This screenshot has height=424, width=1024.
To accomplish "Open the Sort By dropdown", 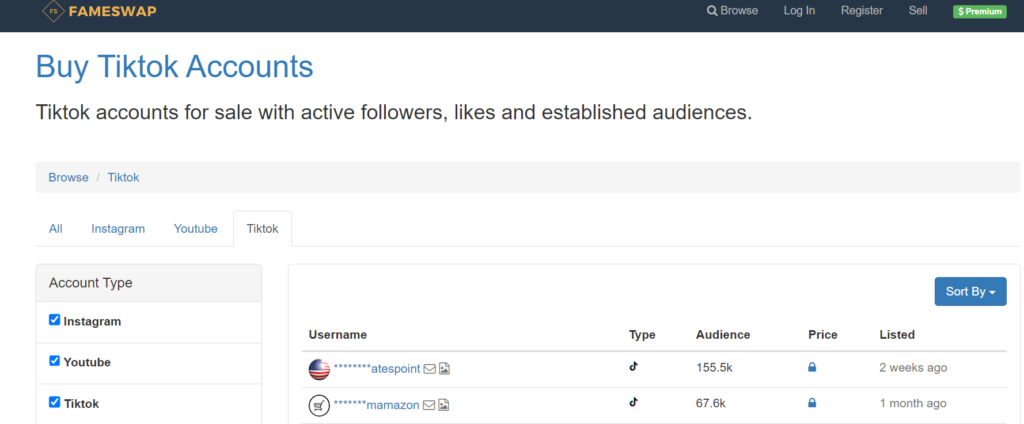I will point(970,291).
